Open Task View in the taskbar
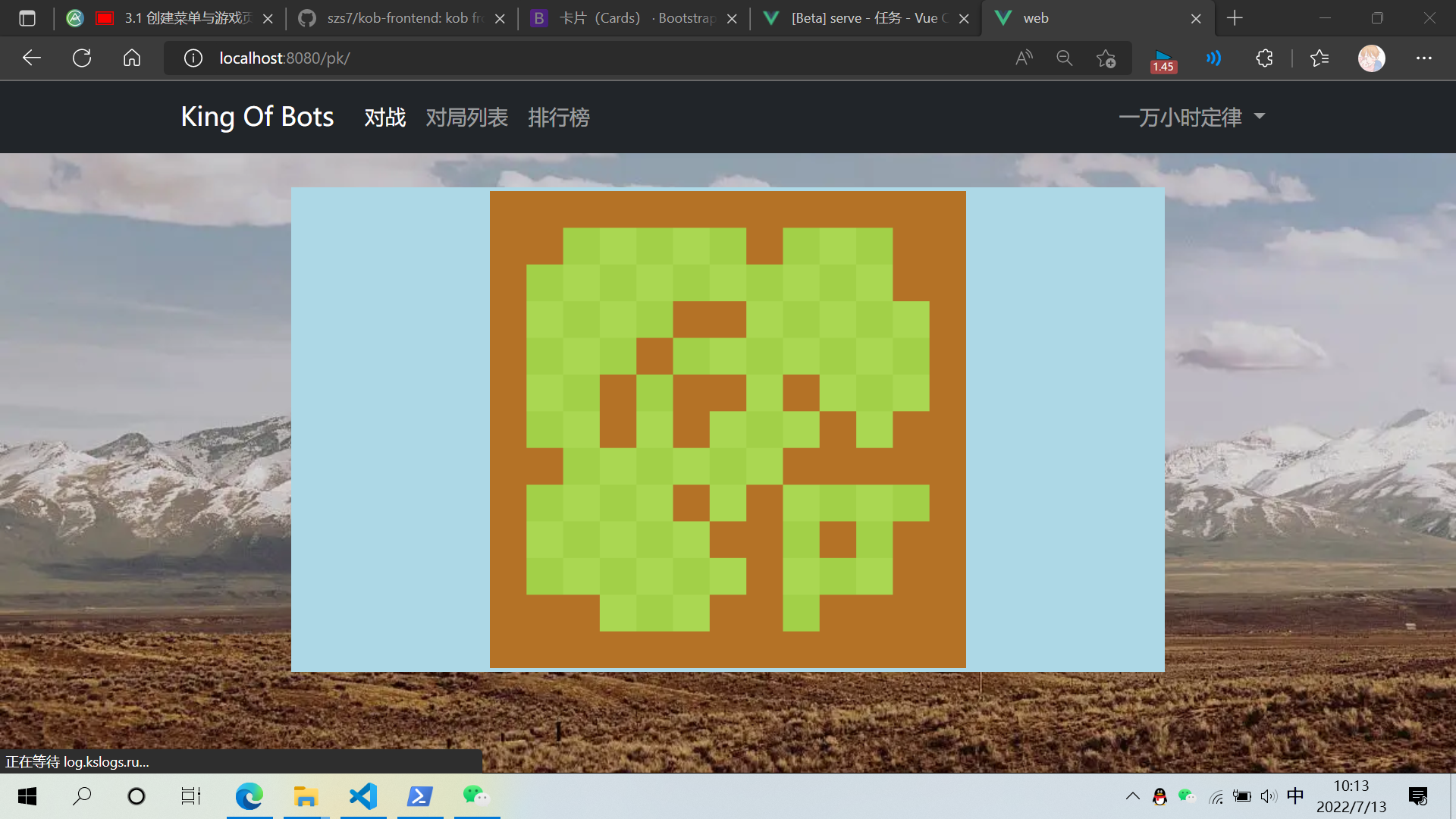Screen dimensions: 1456x819 coord(190,796)
